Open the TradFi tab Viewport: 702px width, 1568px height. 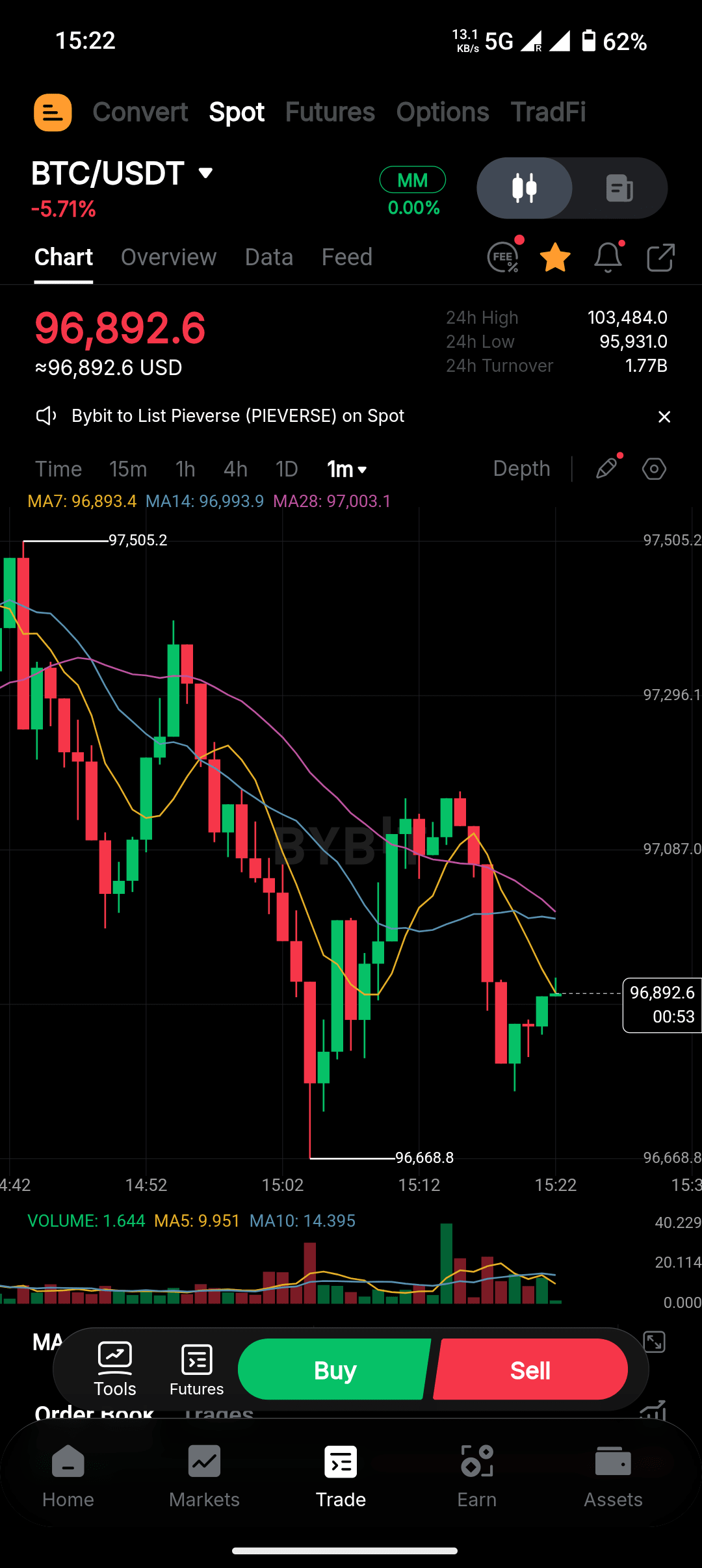[548, 112]
